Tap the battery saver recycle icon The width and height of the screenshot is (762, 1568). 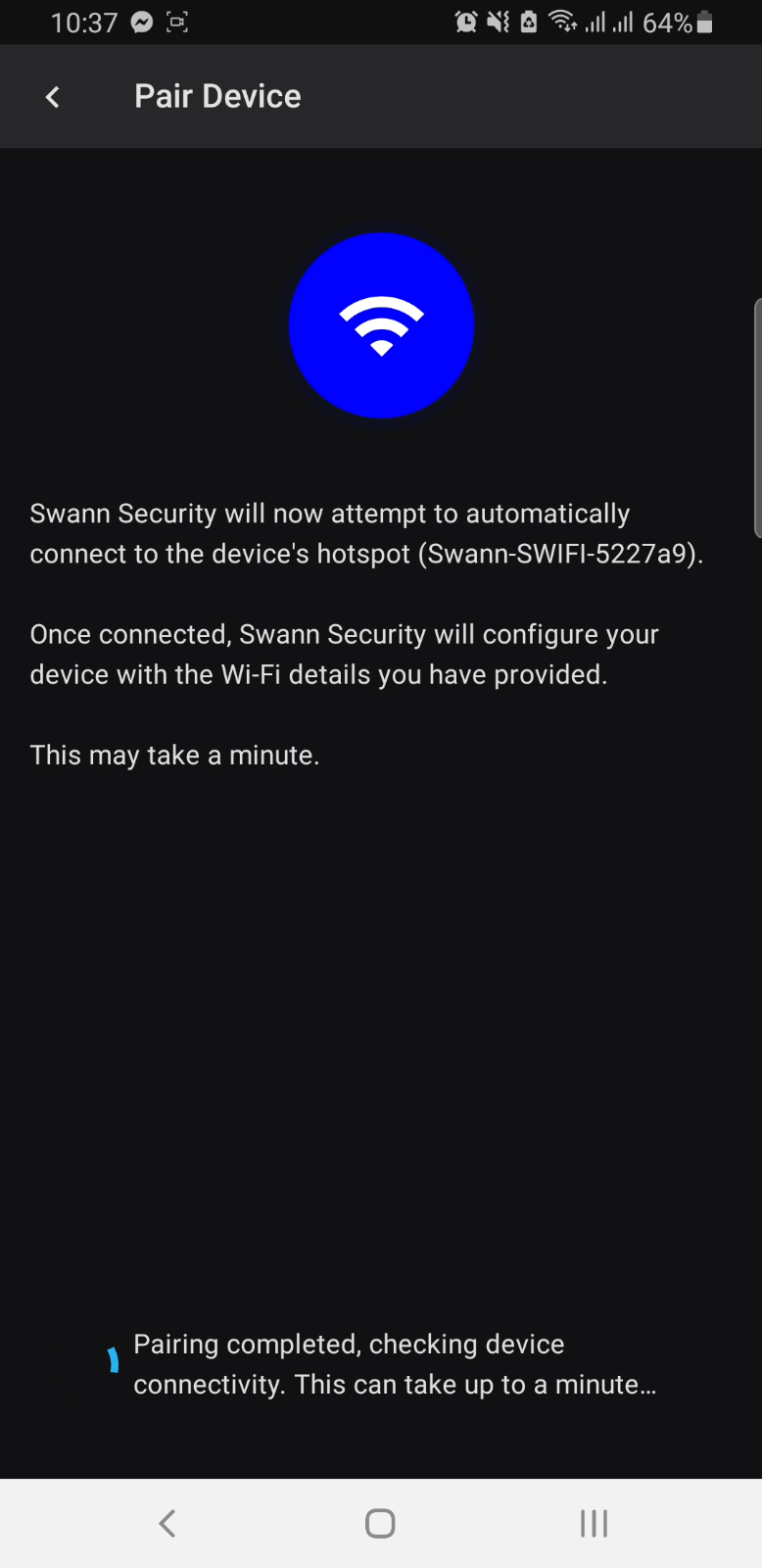coord(529,22)
